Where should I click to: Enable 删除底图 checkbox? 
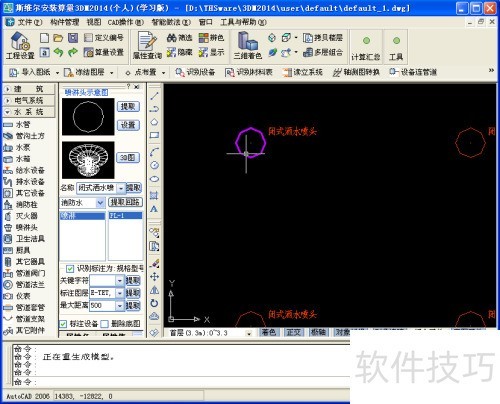105,324
